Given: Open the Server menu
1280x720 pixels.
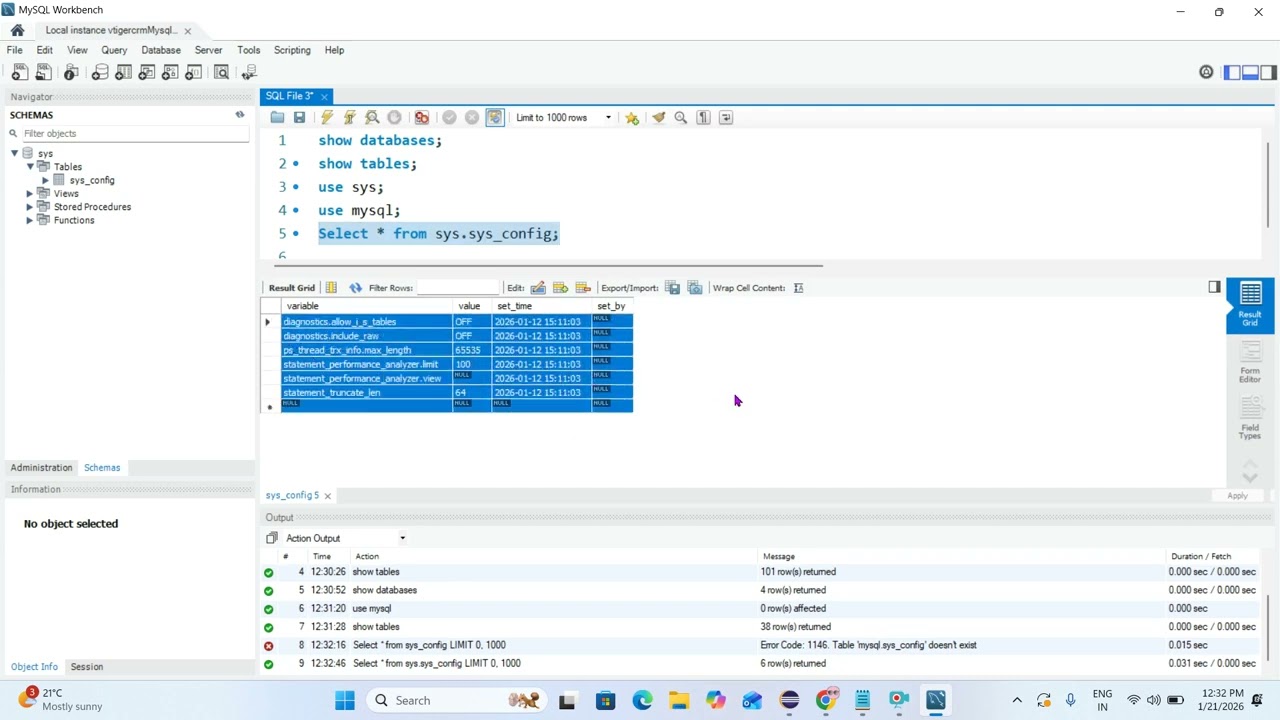Looking at the screenshot, I should tap(208, 50).
